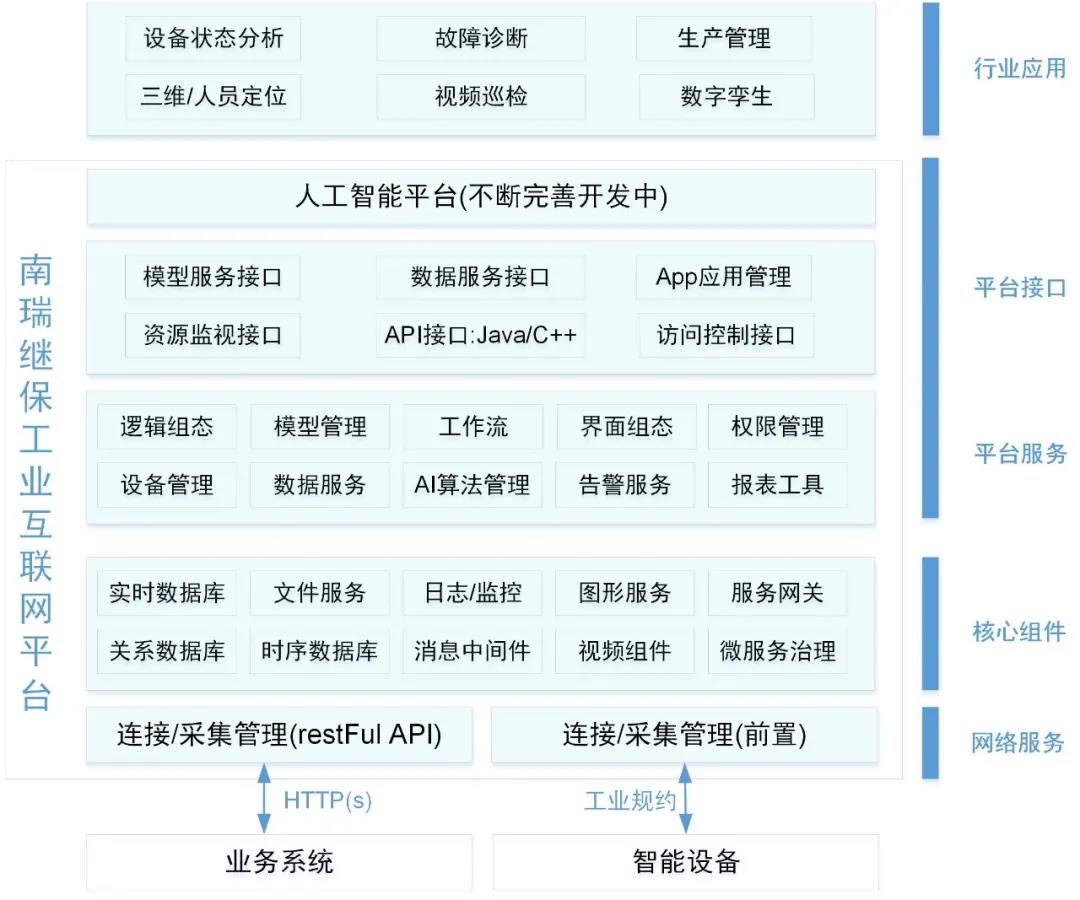Click the 连接/采集管理(前置) box

point(684,735)
